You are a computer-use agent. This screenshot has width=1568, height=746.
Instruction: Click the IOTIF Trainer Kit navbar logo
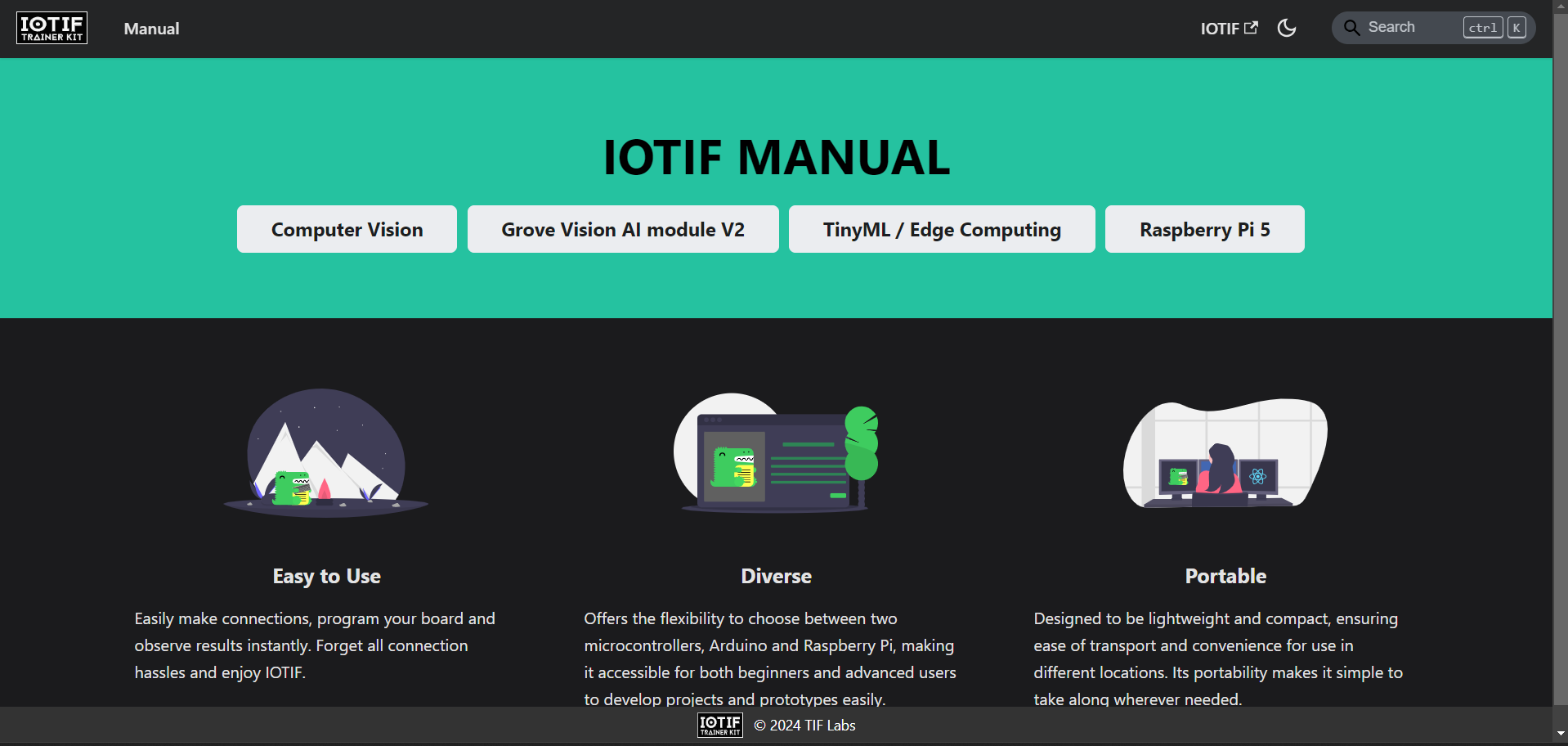click(52, 28)
